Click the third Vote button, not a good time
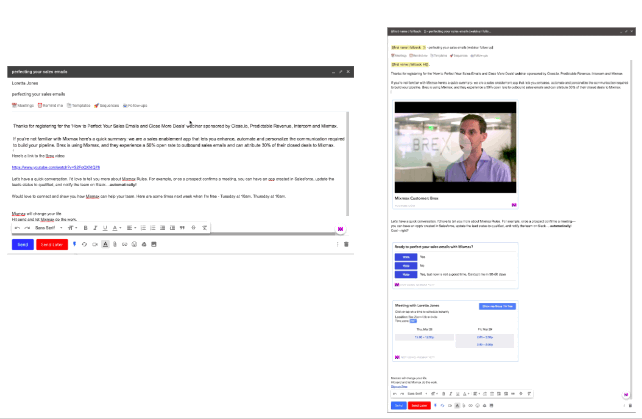This screenshot has width=642, height=419. click(x=406, y=274)
